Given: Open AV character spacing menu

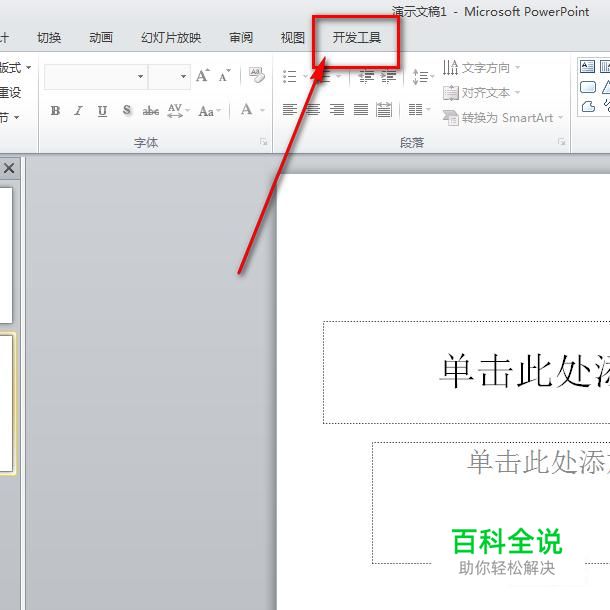Looking at the screenshot, I should click(178, 111).
